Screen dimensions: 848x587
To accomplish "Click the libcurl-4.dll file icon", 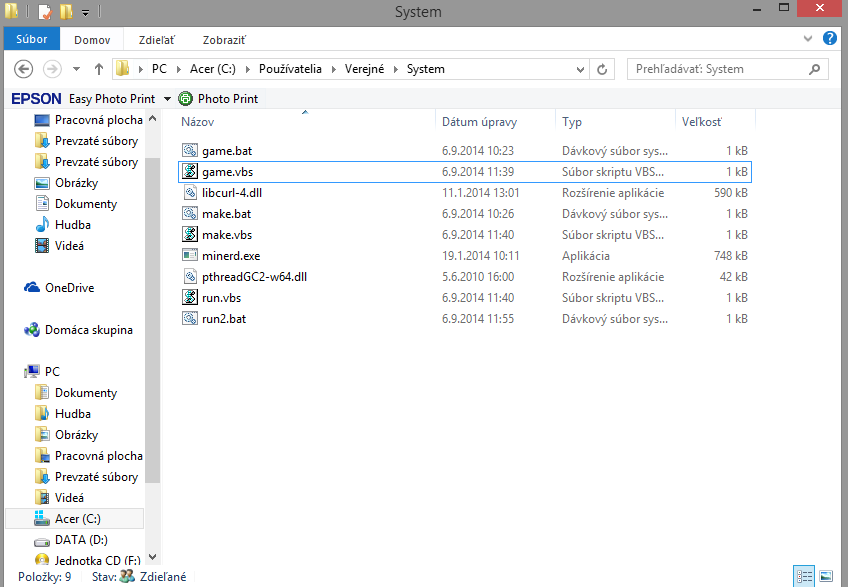I will tap(190, 193).
